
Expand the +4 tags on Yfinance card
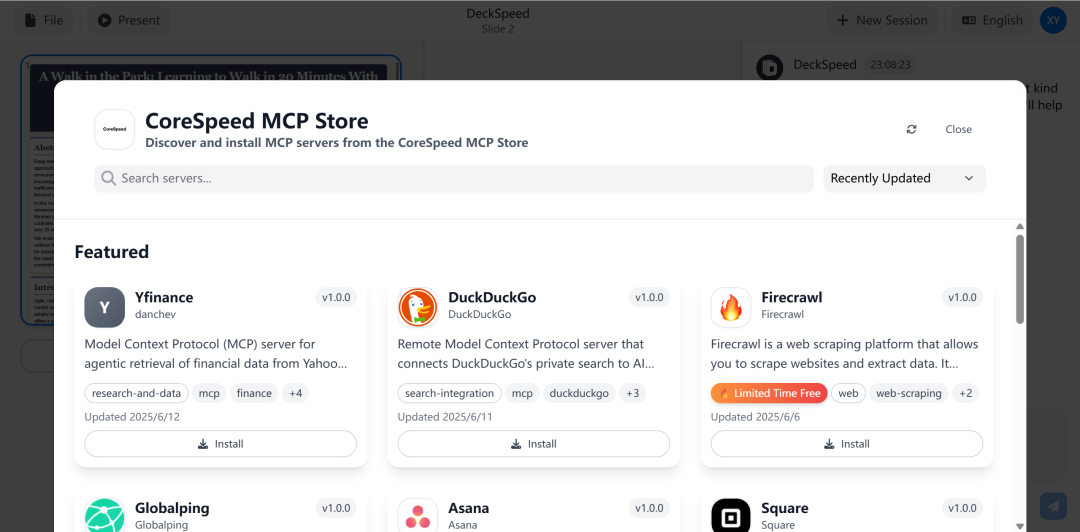295,393
